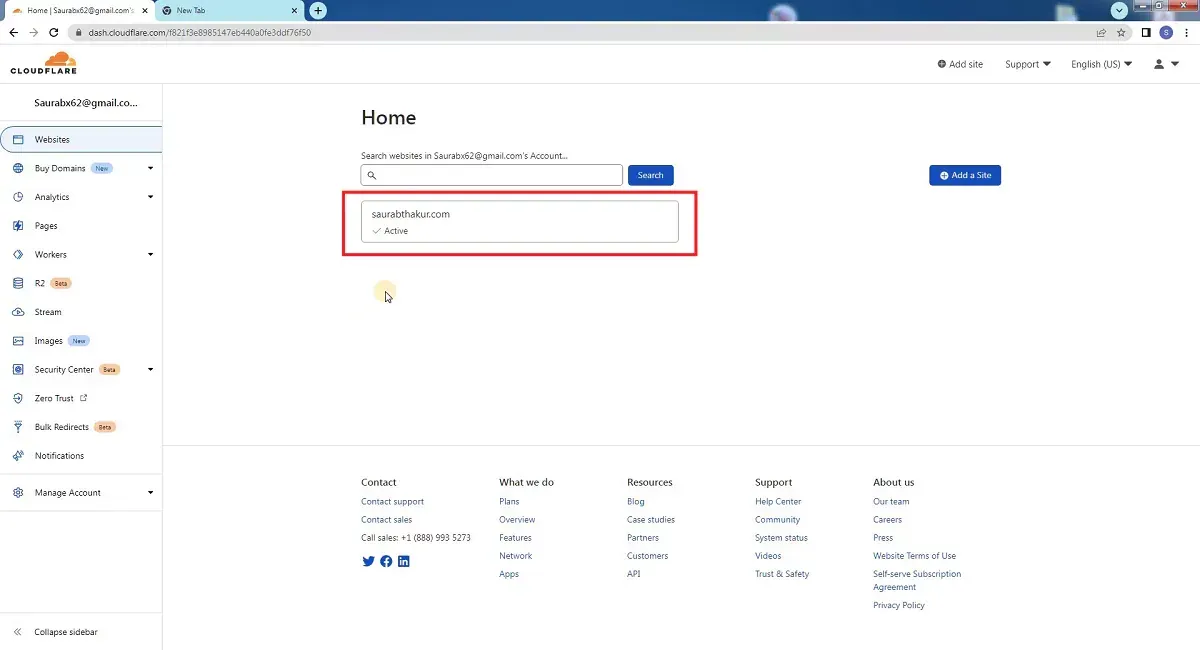The height and width of the screenshot is (650, 1200).
Task: Click the R2 database icon
Action: 18,284
